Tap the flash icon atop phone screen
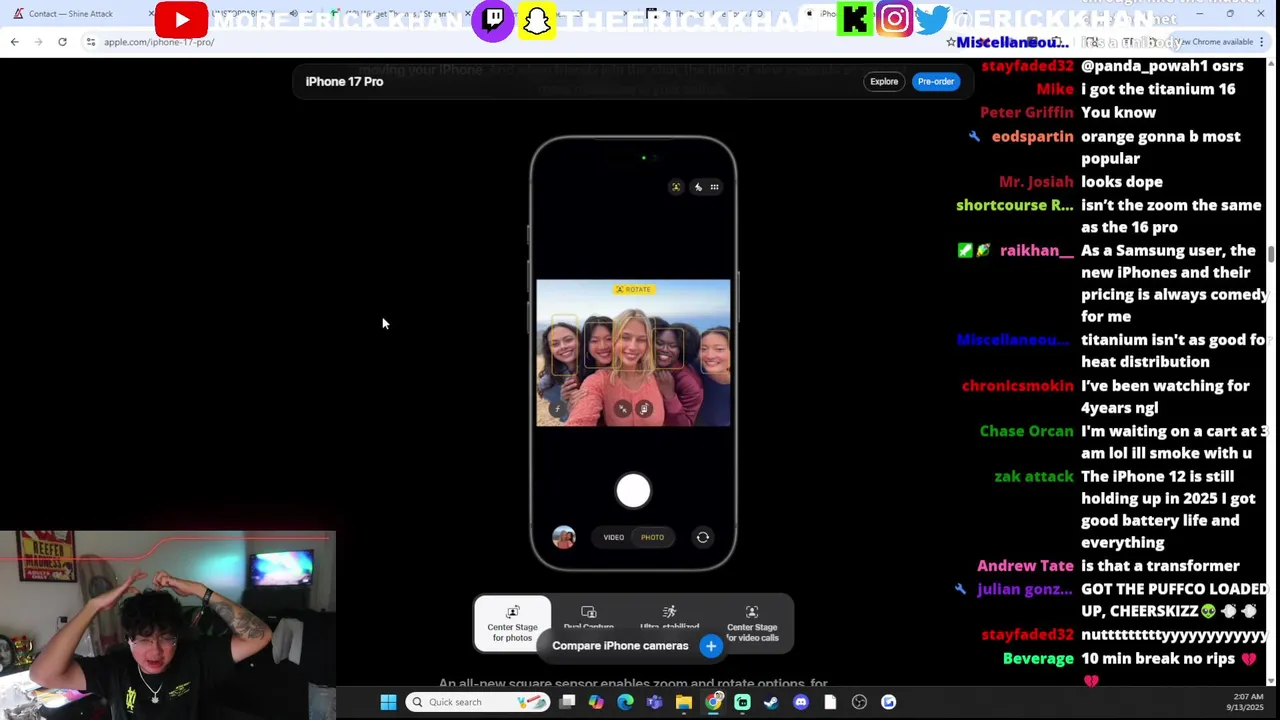The image size is (1280, 720). [698, 187]
